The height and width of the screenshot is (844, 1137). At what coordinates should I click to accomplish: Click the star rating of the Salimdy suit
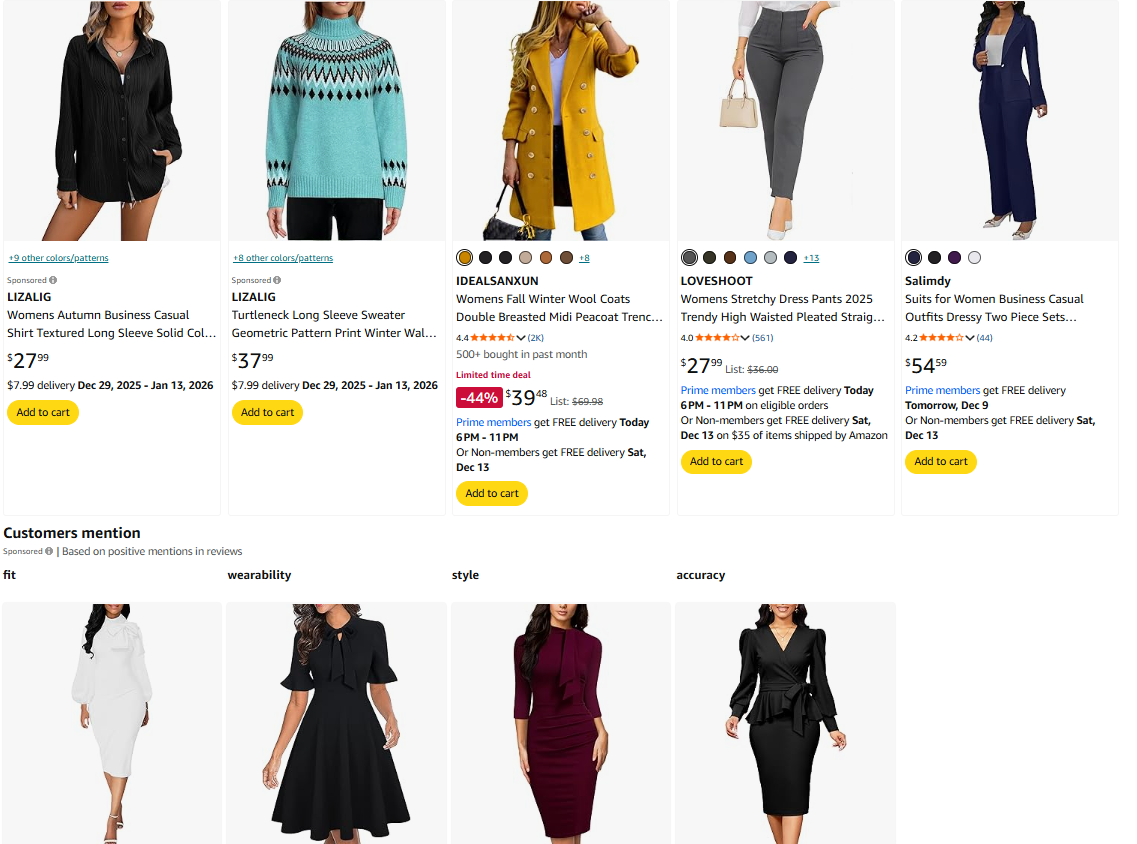[940, 338]
